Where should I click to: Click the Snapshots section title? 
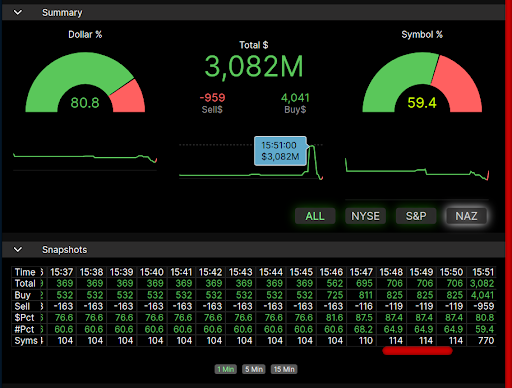pyautogui.click(x=64, y=250)
